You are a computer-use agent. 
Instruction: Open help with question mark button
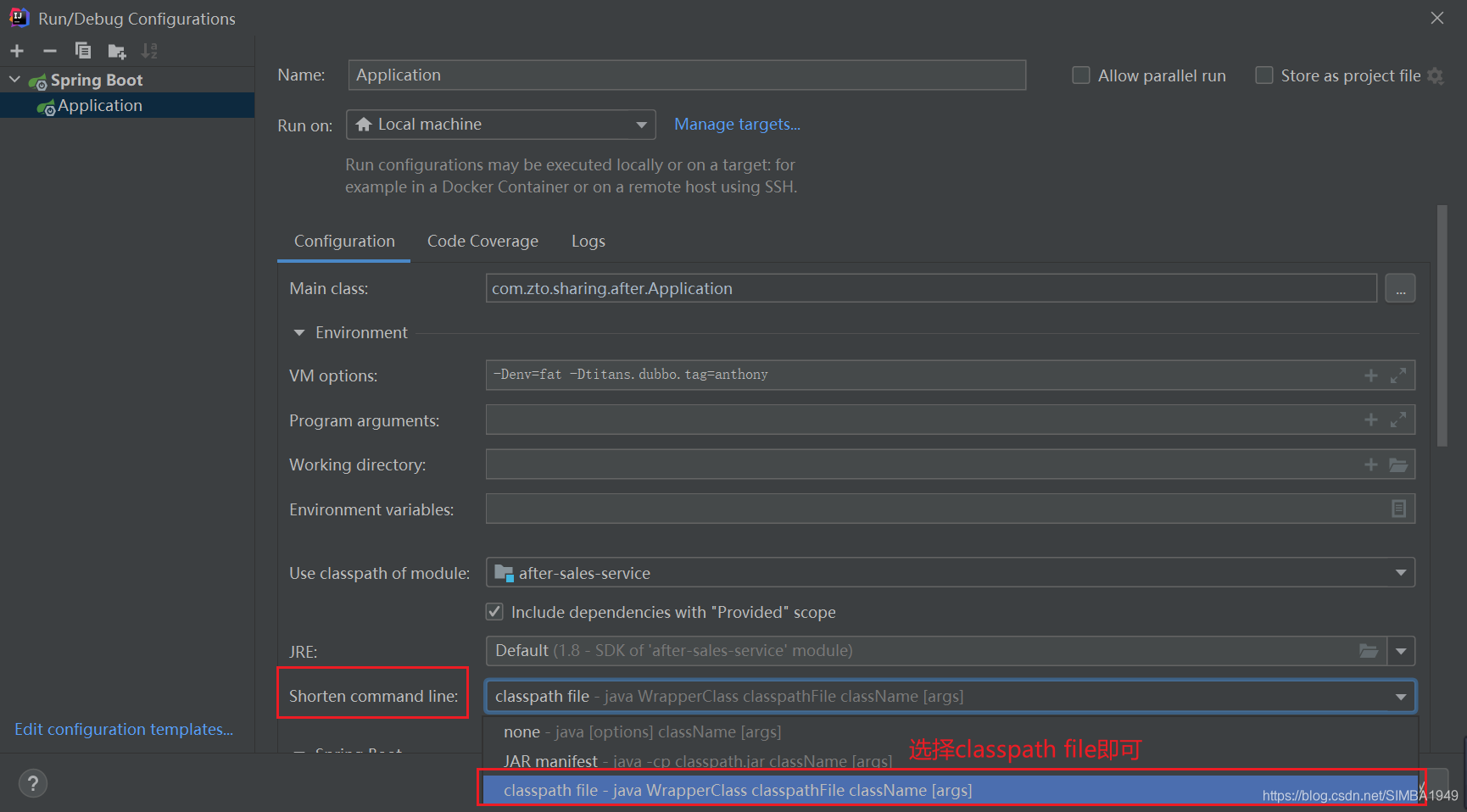pyautogui.click(x=33, y=783)
